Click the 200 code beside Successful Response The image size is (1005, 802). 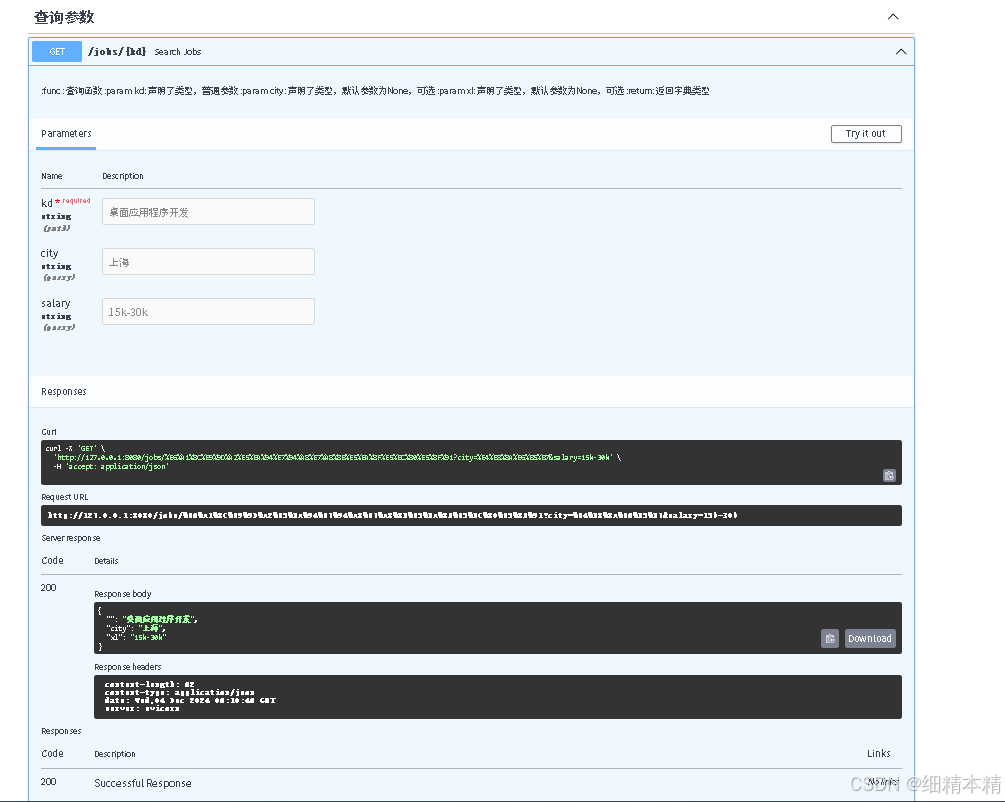[x=49, y=781]
